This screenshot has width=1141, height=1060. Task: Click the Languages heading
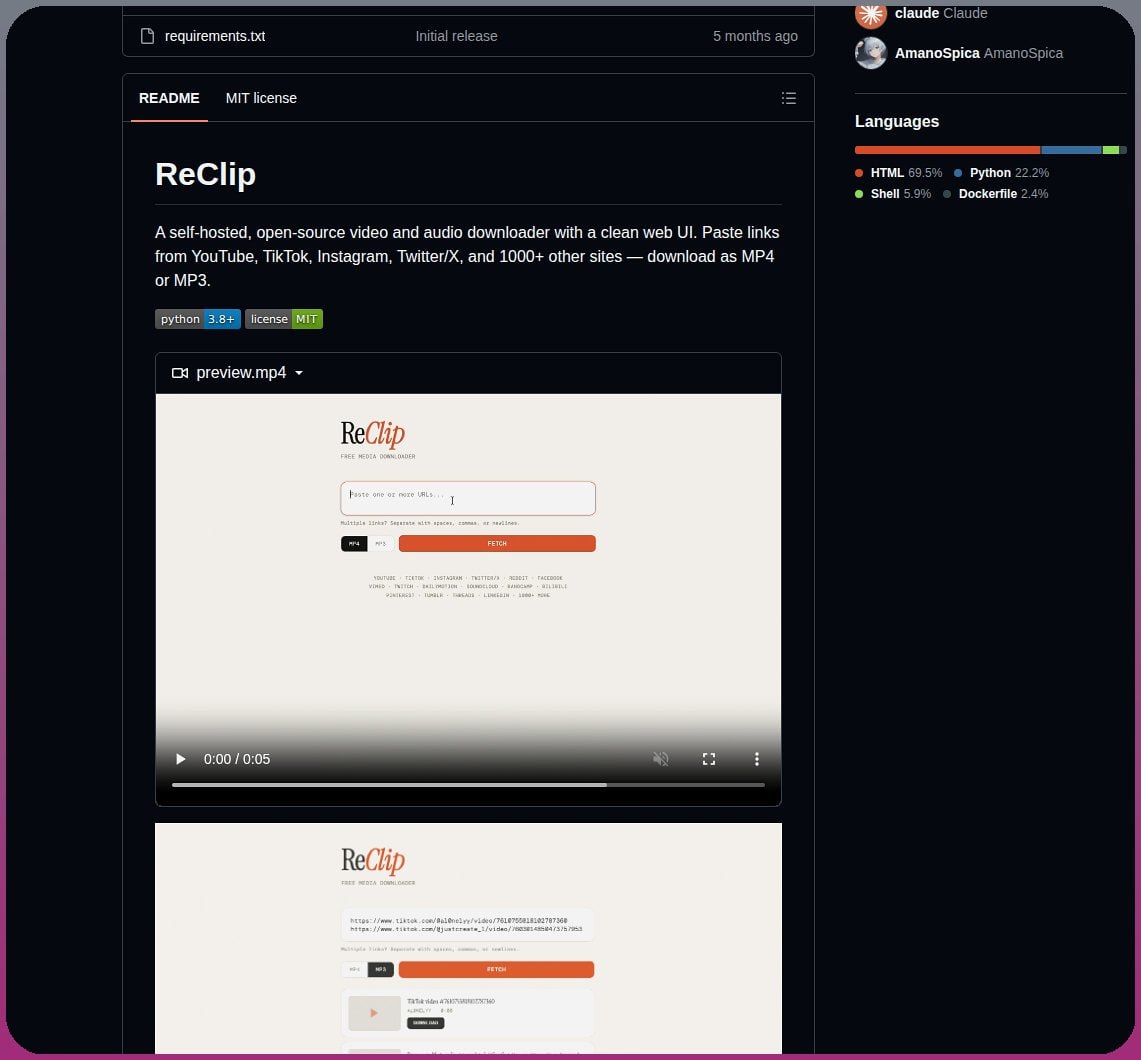(x=896, y=121)
